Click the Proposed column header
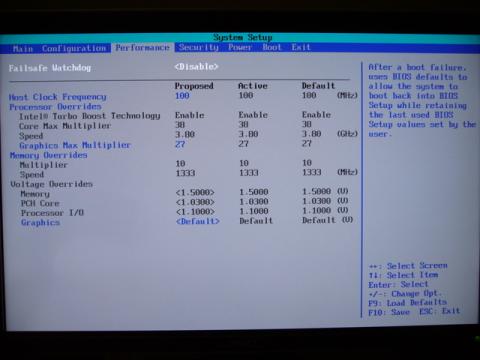The width and height of the screenshot is (480, 360). pyautogui.click(x=194, y=86)
